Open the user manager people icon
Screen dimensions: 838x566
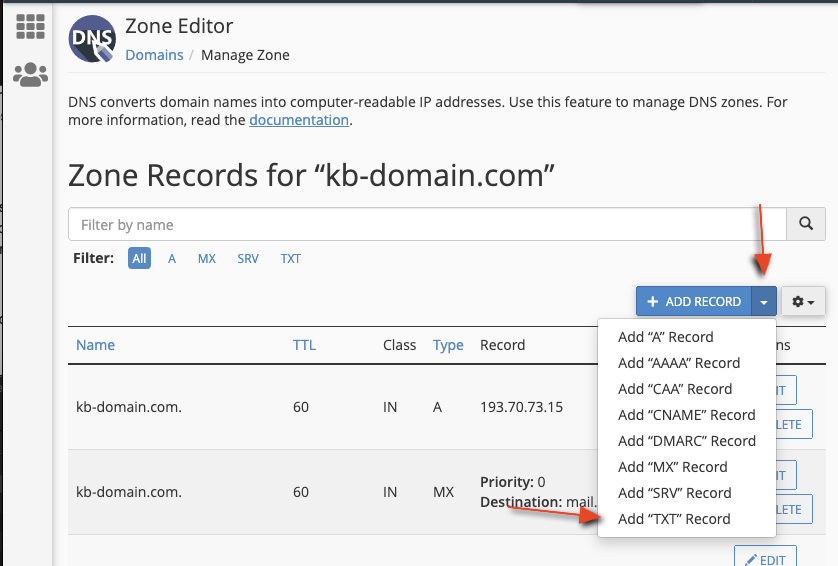click(x=30, y=74)
